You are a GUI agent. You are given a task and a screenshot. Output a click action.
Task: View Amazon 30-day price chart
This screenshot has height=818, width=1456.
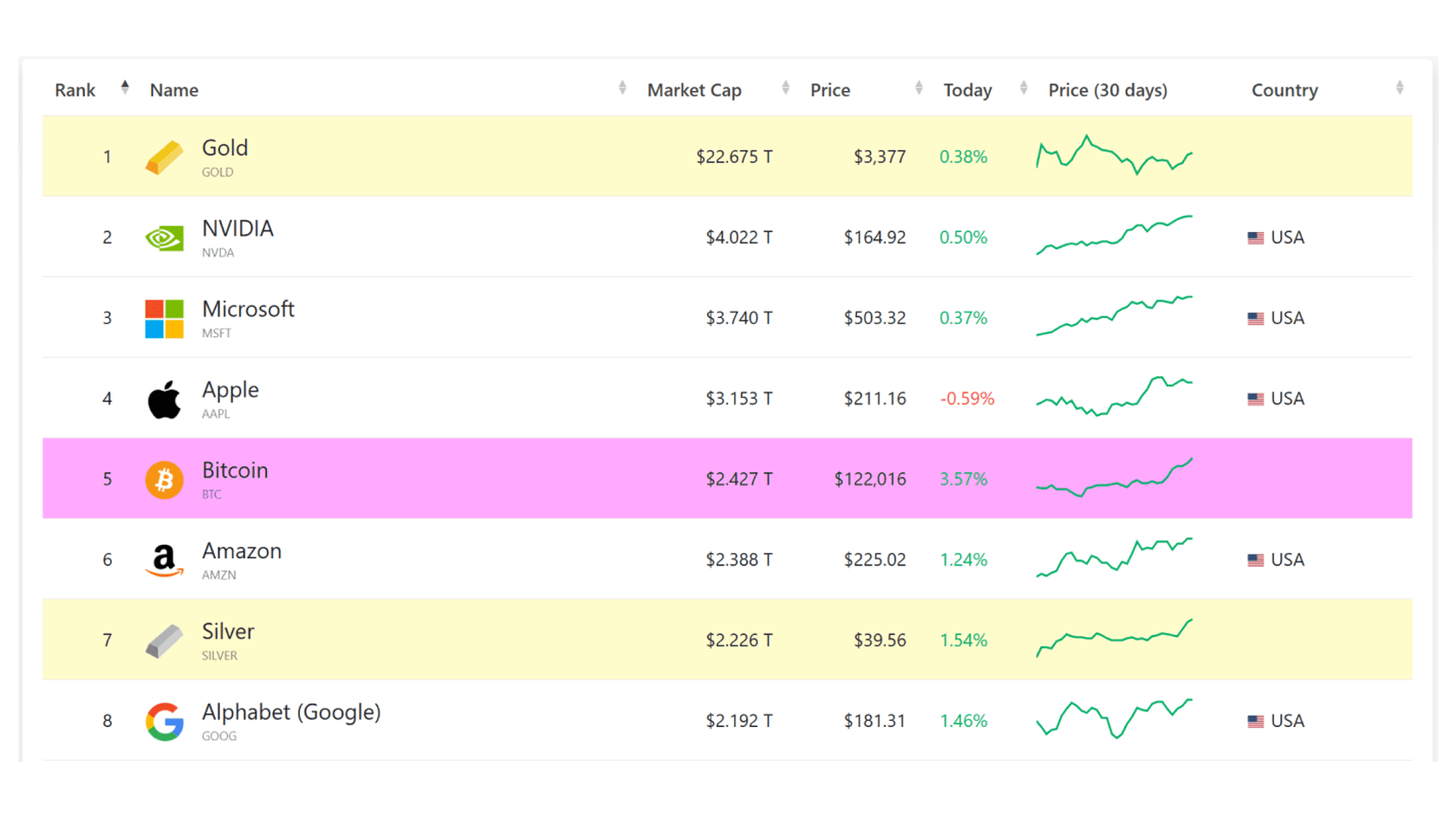pos(1115,558)
